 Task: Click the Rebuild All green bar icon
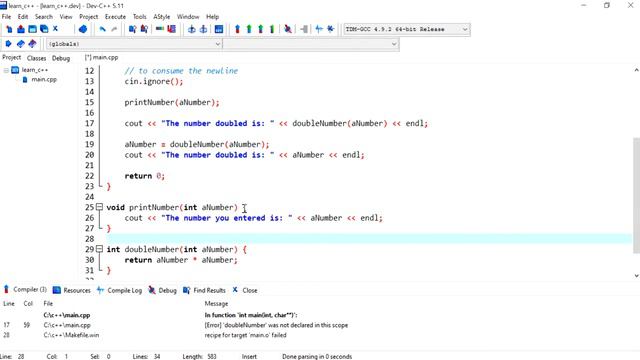pyautogui.click(x=272, y=29)
